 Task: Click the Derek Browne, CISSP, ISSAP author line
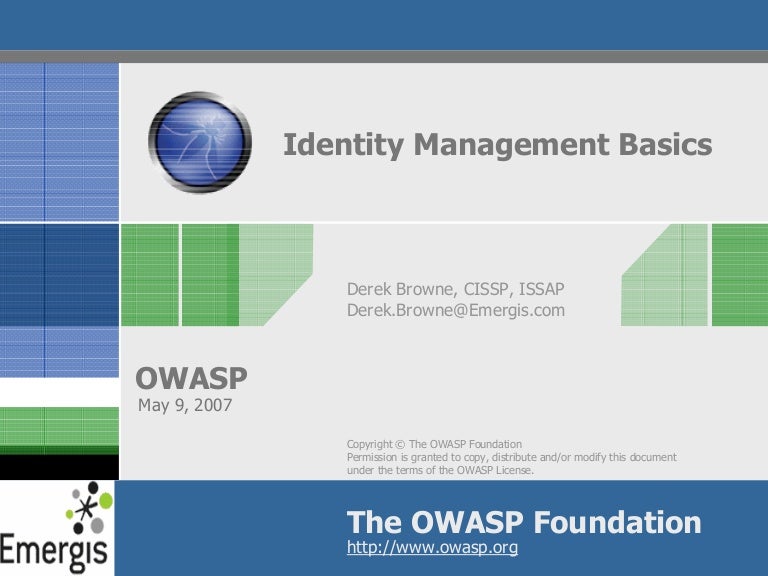461,289
